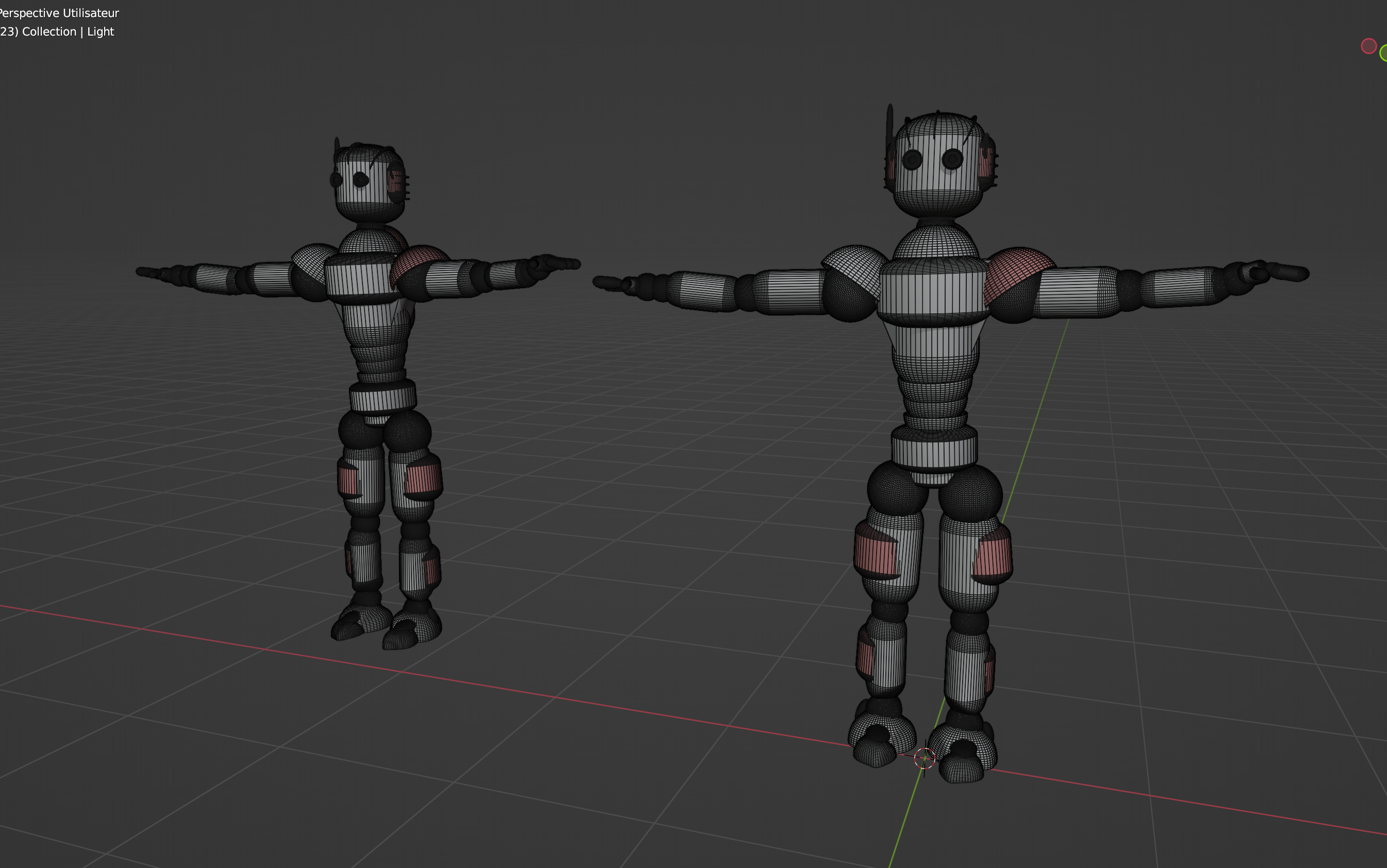Click the red negative X axis gizmo circle
This screenshot has width=1387, height=868.
point(1368,46)
